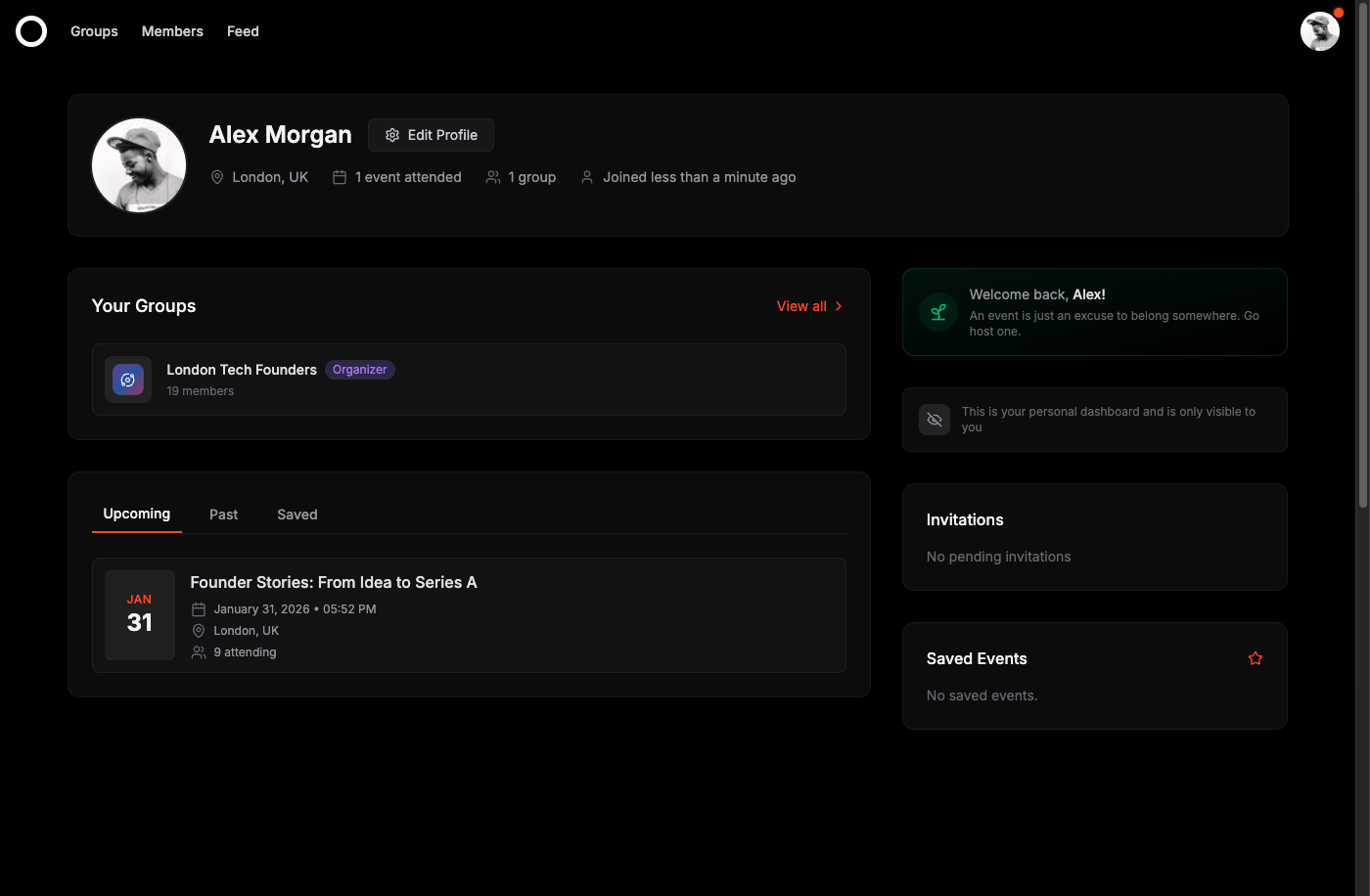This screenshot has width=1370, height=896.
Task: Click the seedling icon in the welcome card
Action: pos(937,312)
